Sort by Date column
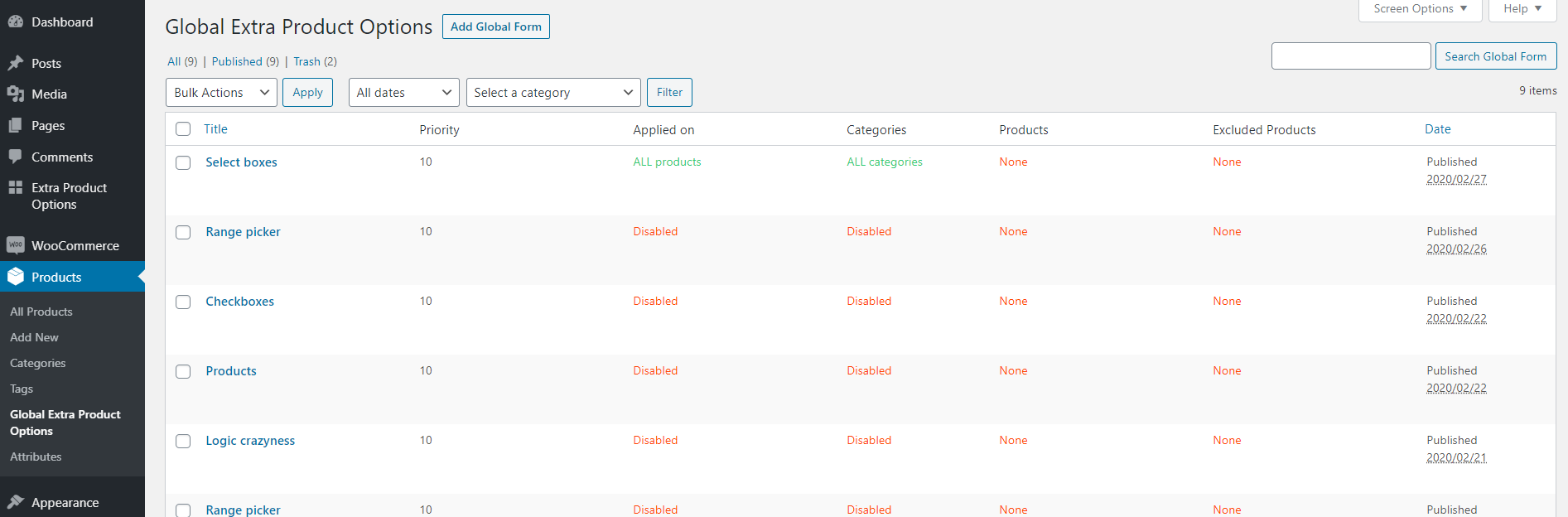Screen dimensions: 1568x517 coord(1437,129)
